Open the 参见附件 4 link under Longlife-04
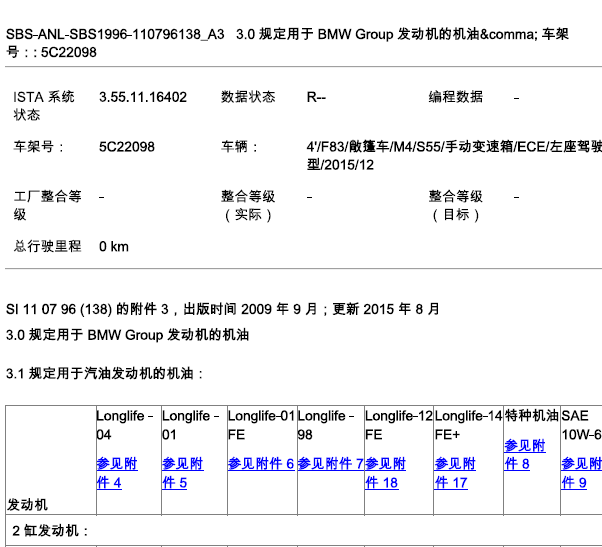 117,473
